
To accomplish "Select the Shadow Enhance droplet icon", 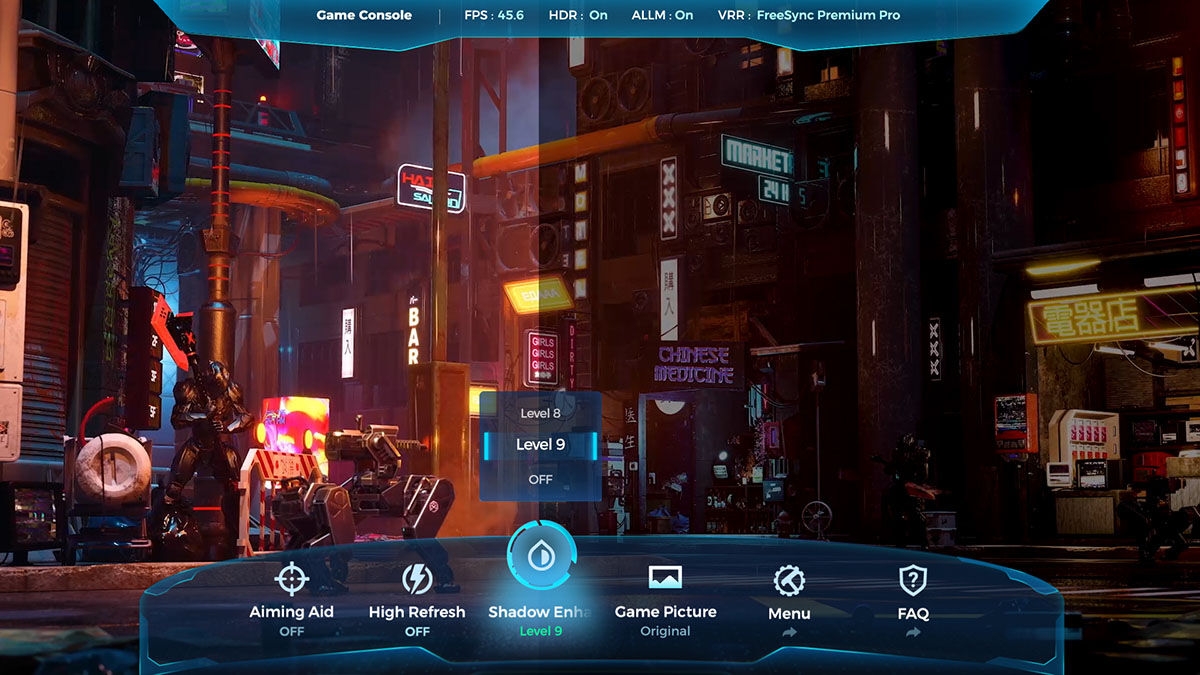I will (541, 556).
